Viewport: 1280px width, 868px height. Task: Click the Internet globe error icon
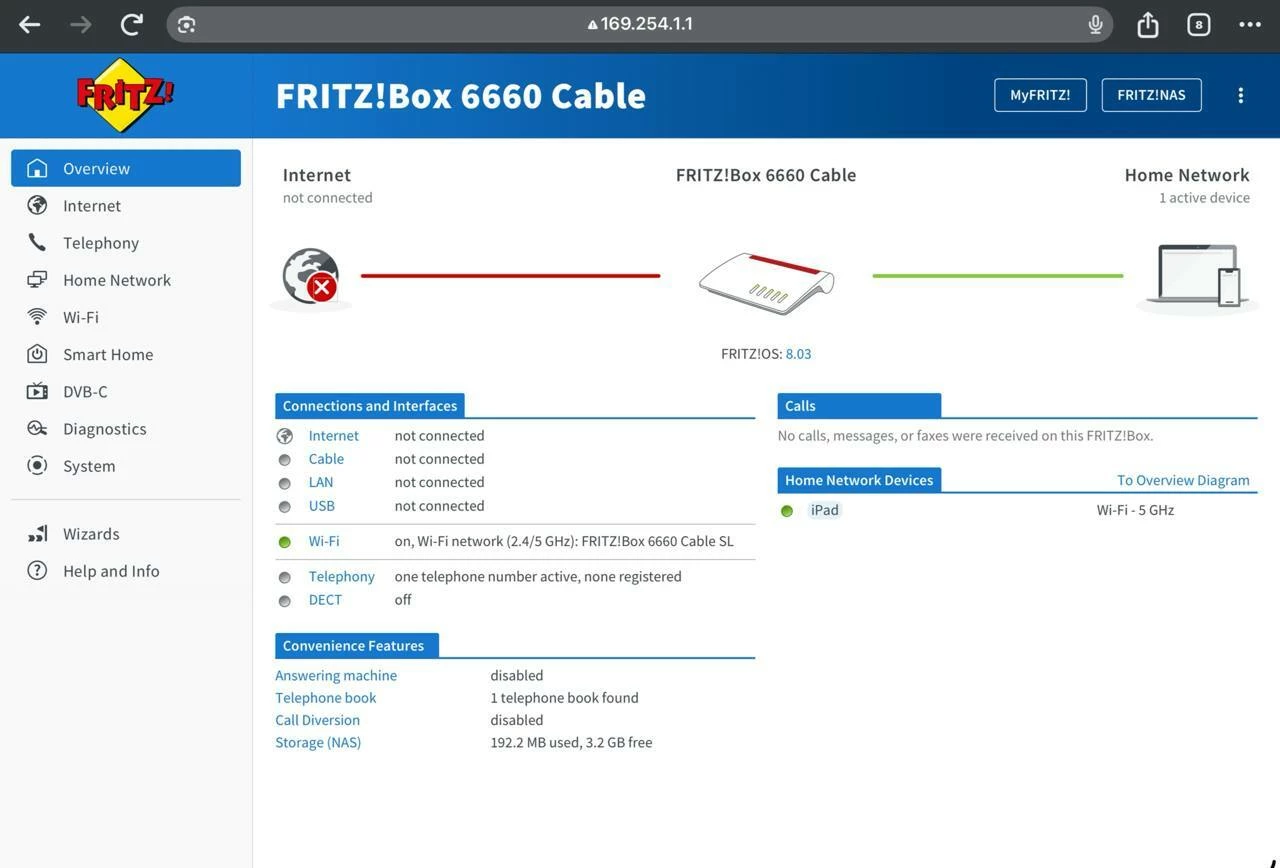310,277
